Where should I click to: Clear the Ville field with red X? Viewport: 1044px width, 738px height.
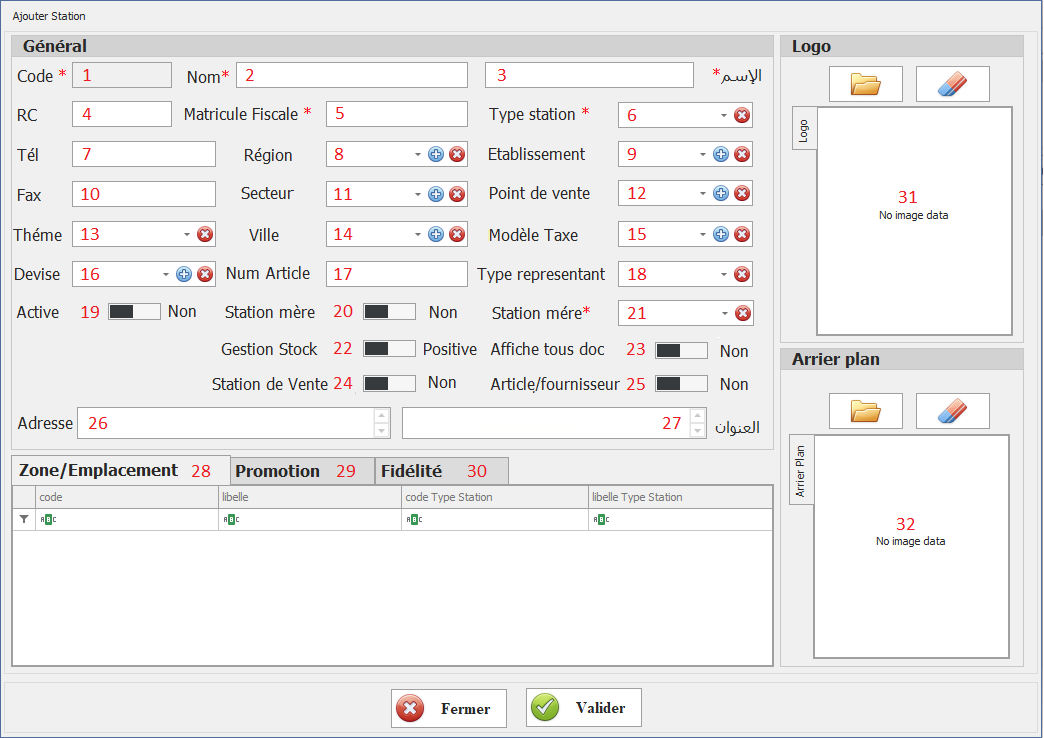point(457,234)
